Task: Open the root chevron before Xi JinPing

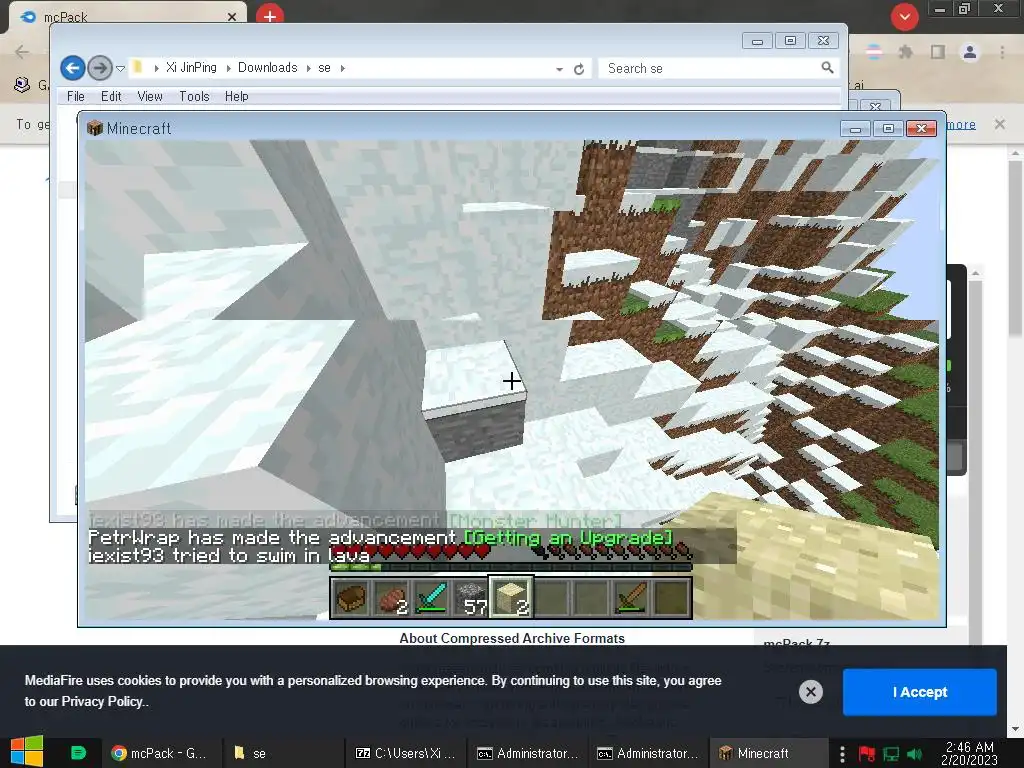Action: pyautogui.click(x=157, y=68)
